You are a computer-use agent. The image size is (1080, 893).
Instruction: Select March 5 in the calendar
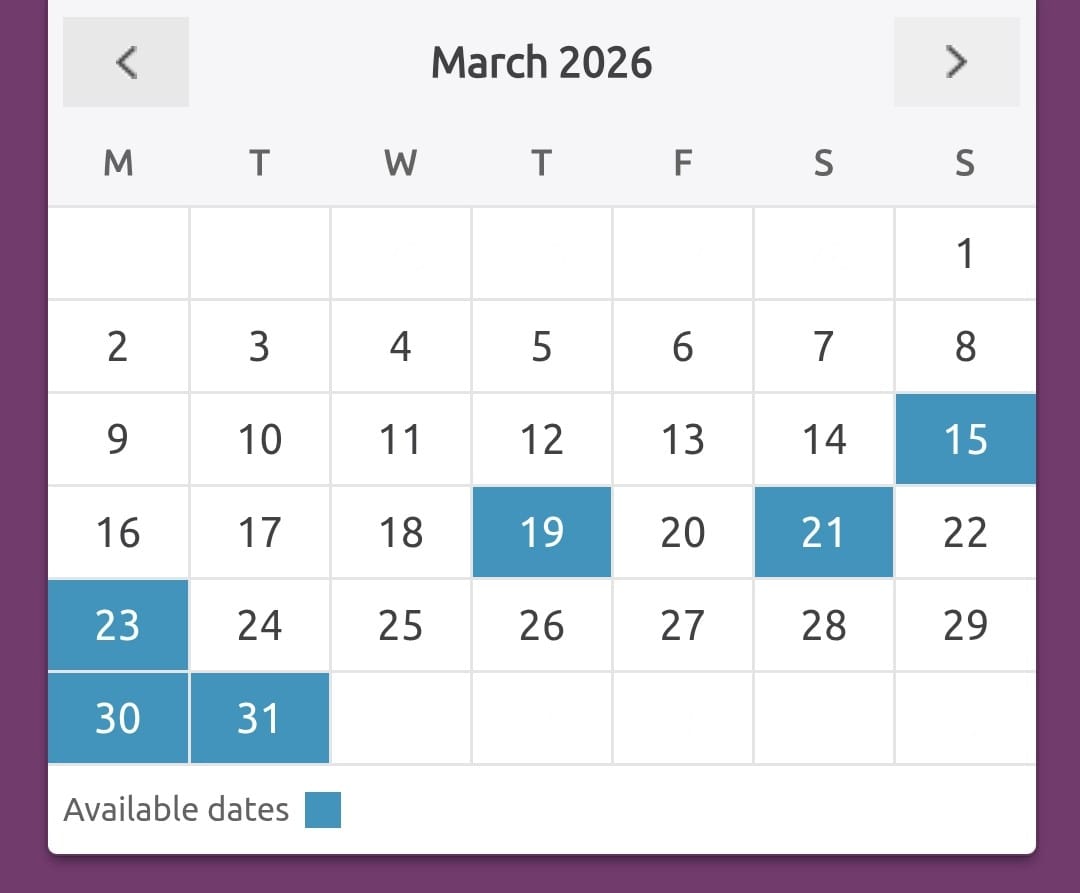click(542, 347)
